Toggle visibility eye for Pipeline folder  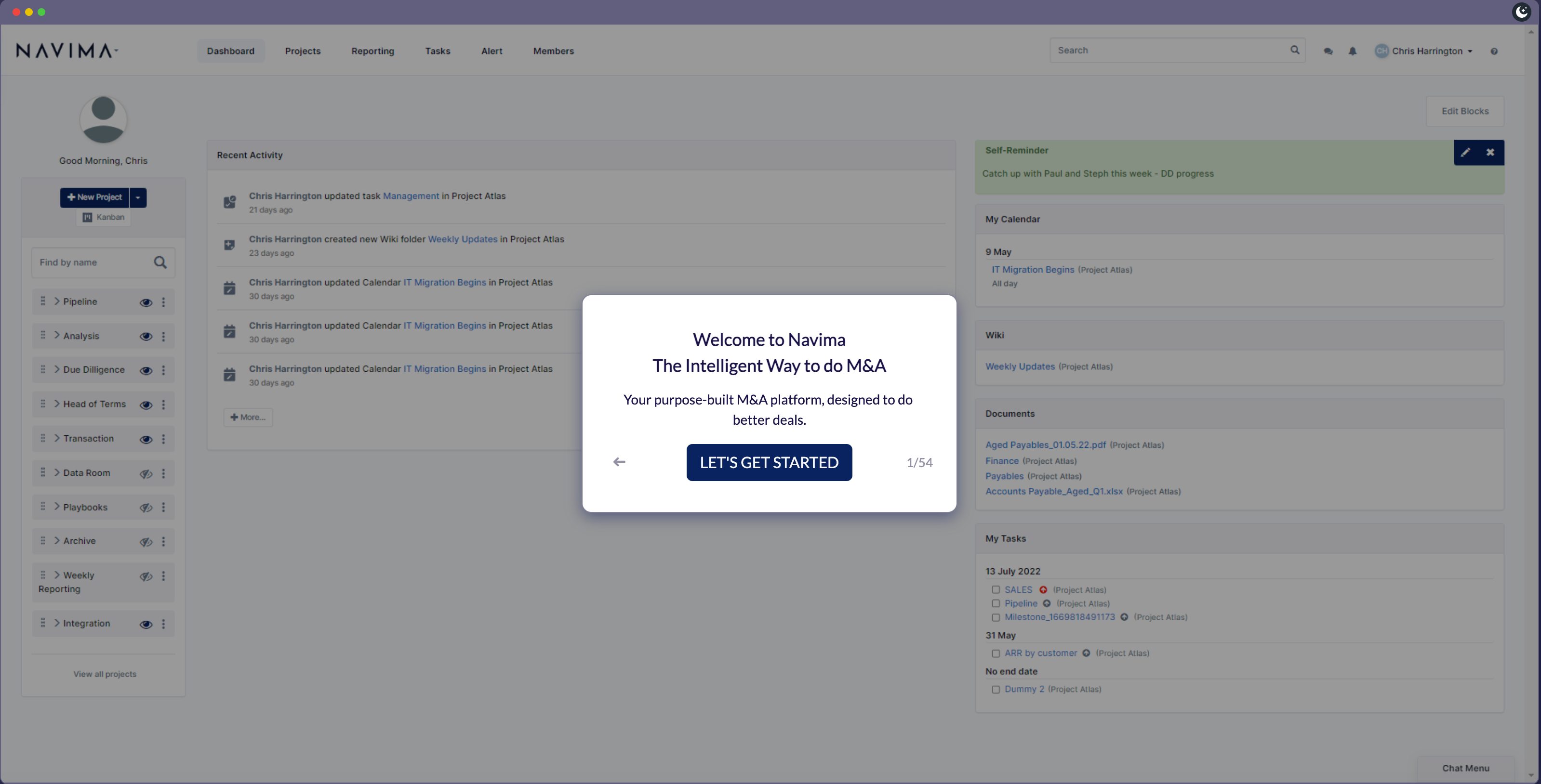click(x=146, y=302)
